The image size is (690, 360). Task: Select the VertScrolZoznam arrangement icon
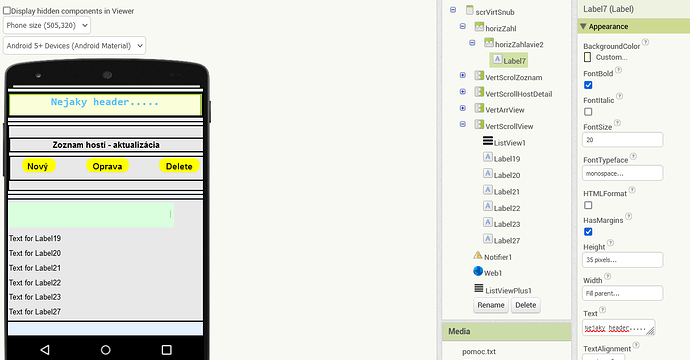click(x=479, y=75)
